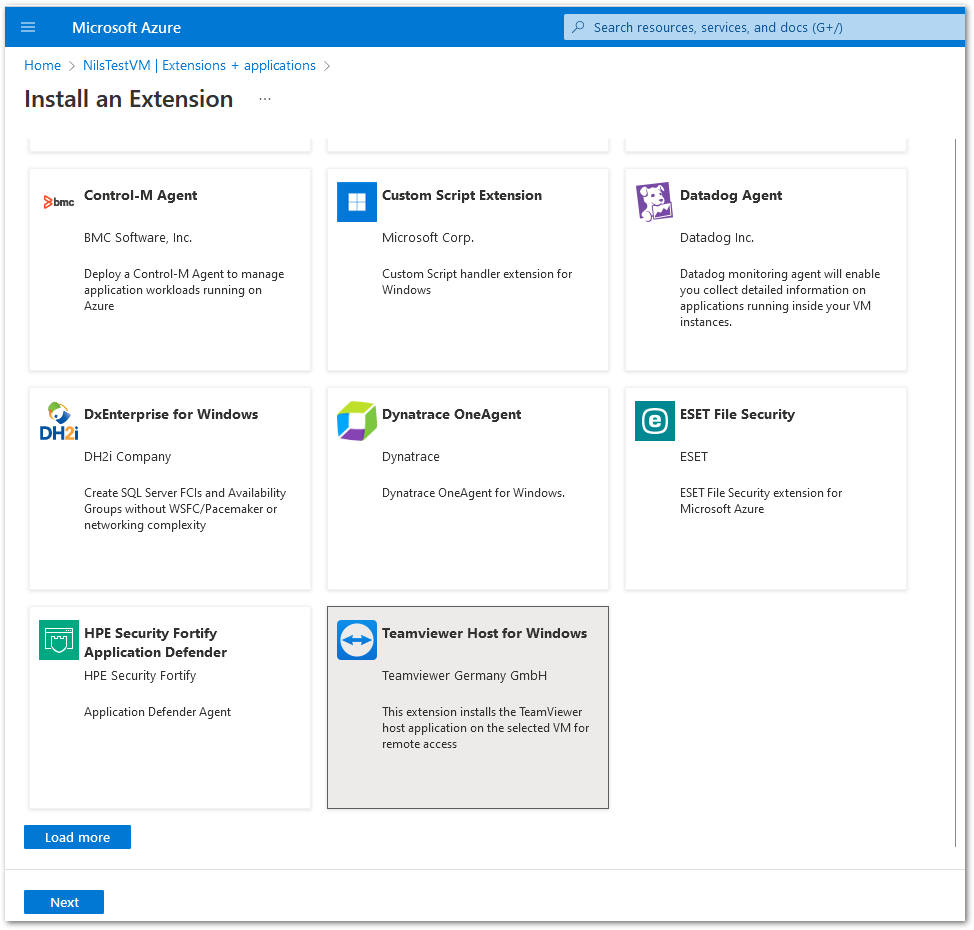Click the Next button
Viewport: 974px width, 930px height.
click(64, 902)
